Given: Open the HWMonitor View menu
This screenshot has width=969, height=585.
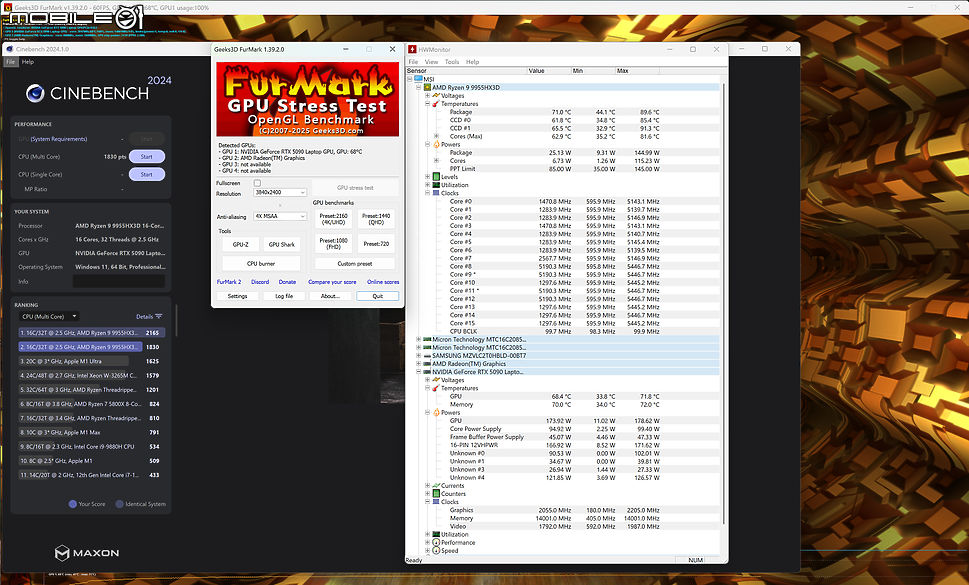Looking at the screenshot, I should (431, 62).
